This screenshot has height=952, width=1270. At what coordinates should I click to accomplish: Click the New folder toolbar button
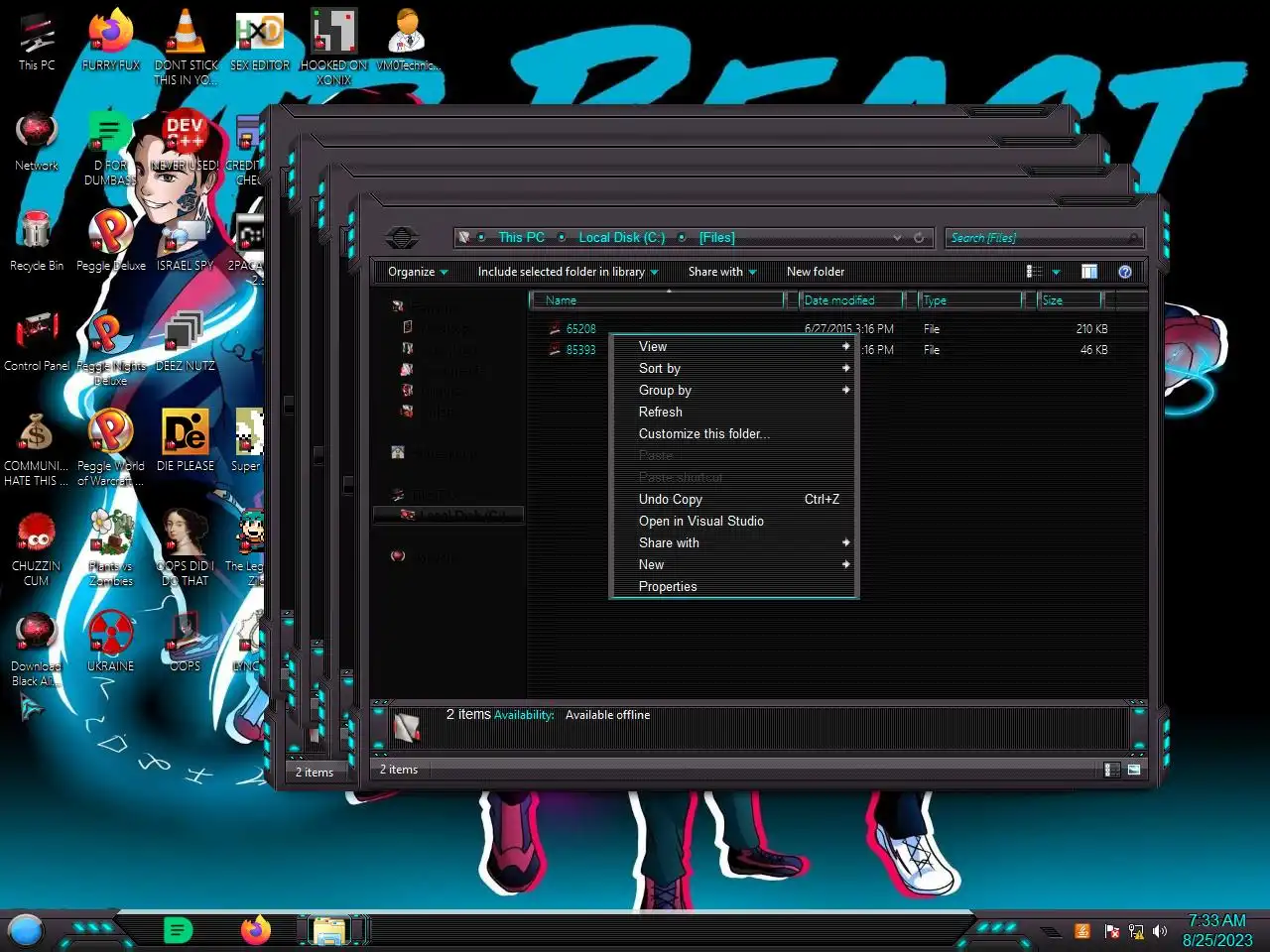(816, 272)
